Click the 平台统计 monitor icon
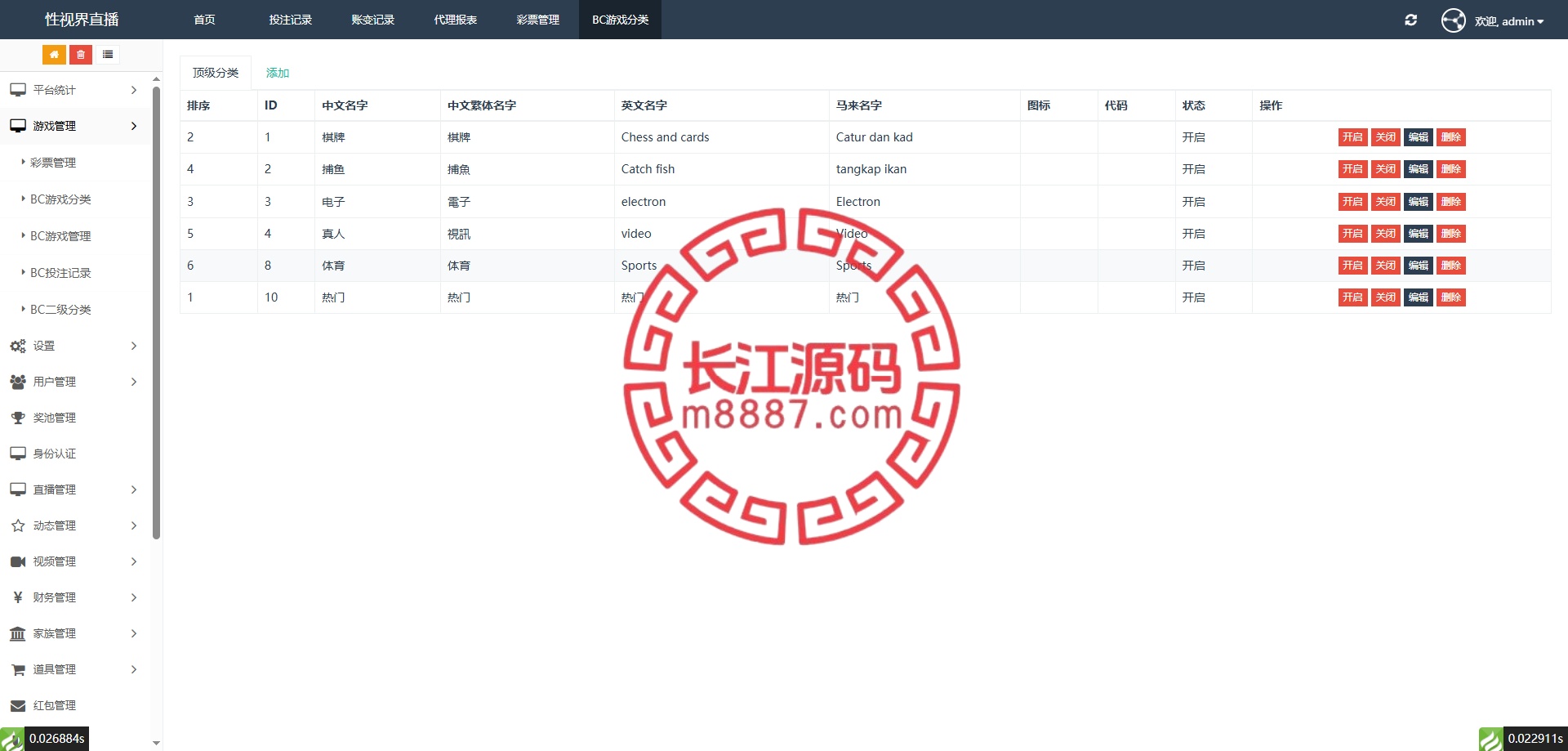This screenshot has height=751, width=1568. (x=18, y=90)
